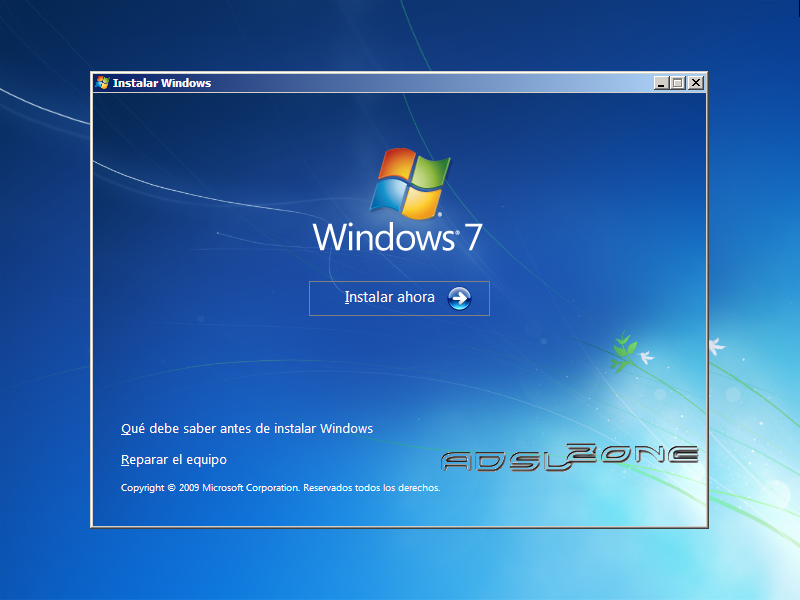The image size is (800, 600).
Task: Click the Instalar ahora button
Action: [x=399, y=298]
